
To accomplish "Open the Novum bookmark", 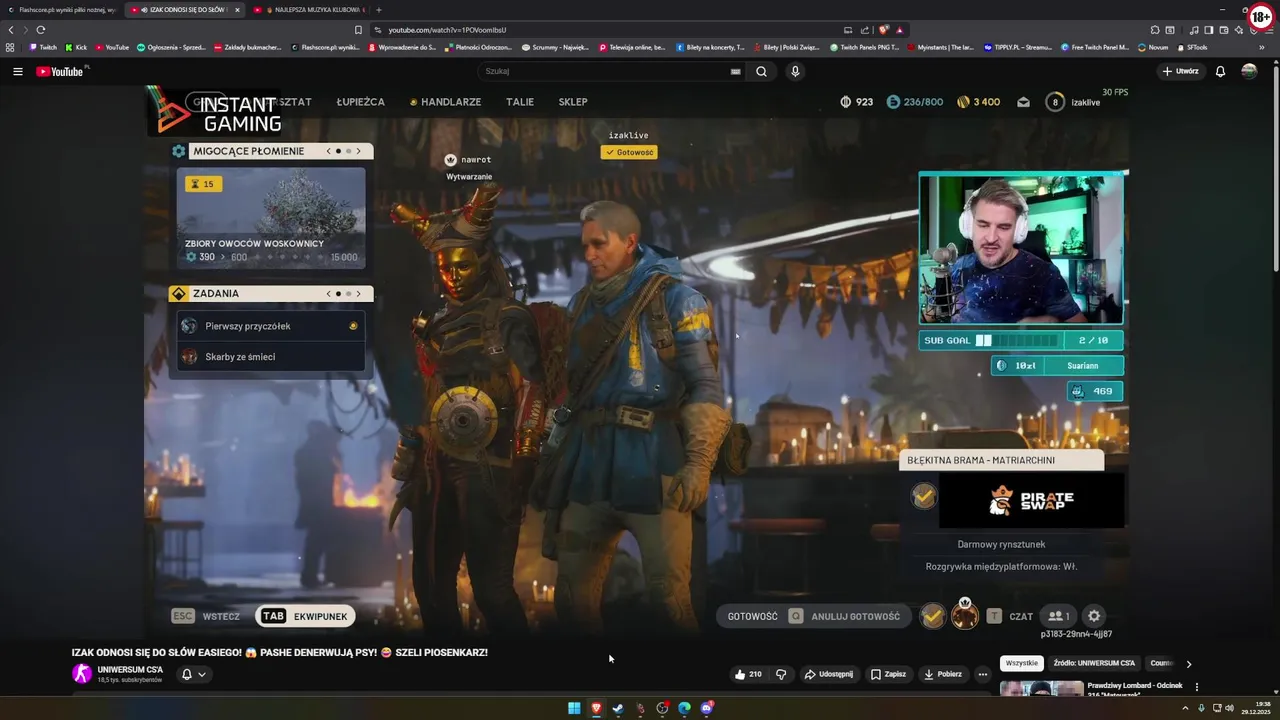I will point(1153,47).
